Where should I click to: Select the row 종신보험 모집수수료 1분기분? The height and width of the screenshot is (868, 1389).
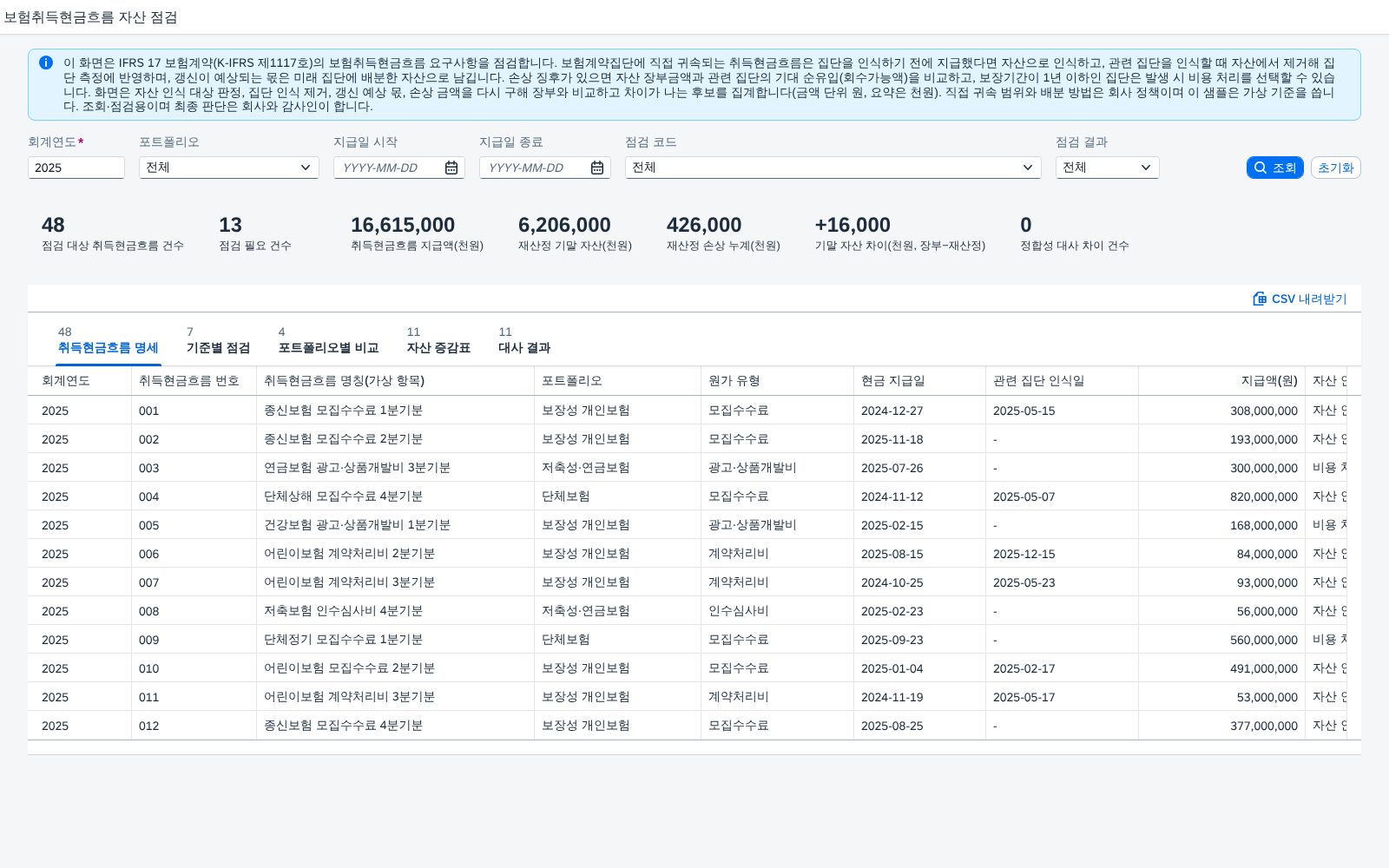(694, 411)
